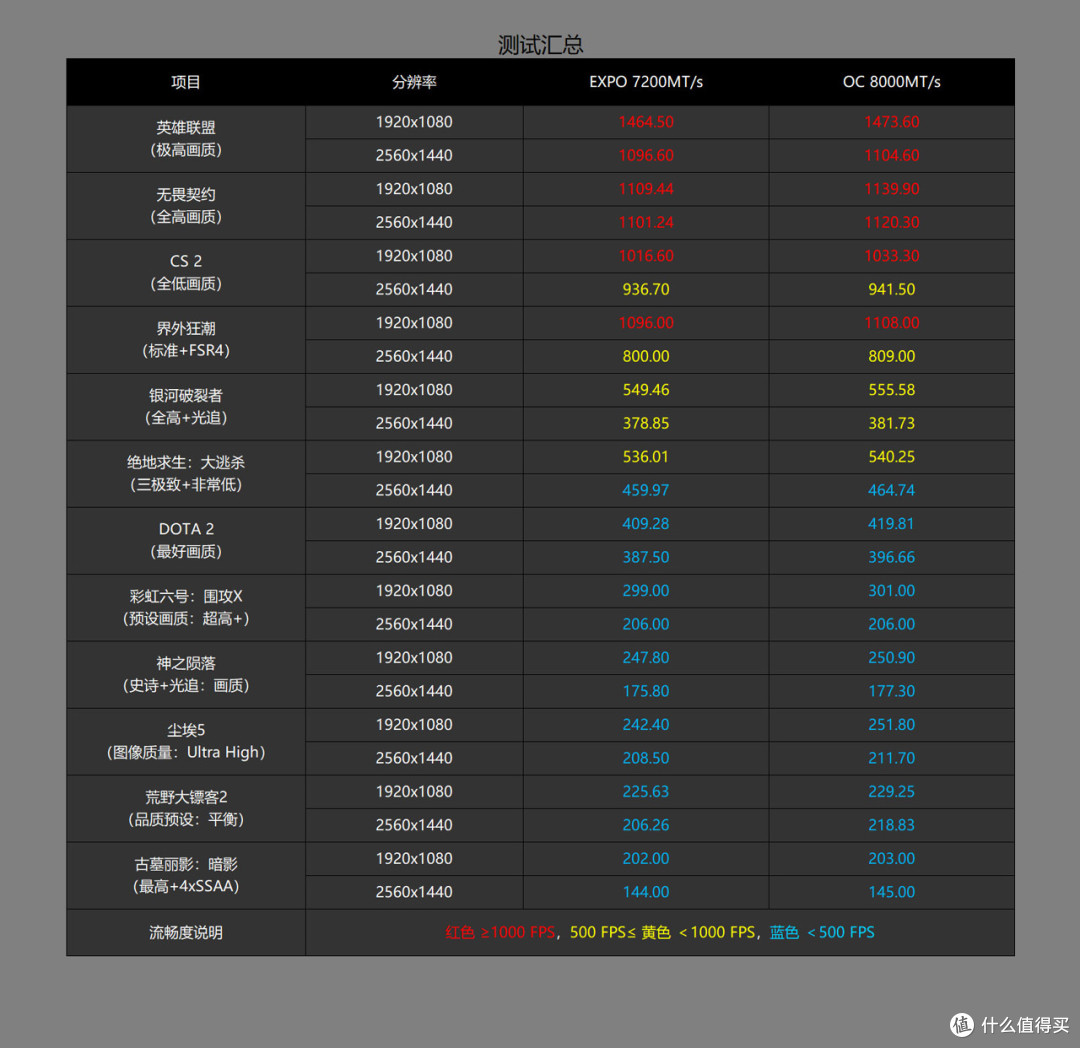Click the value 1464.50
The width and height of the screenshot is (1080, 1048).
[645, 122]
